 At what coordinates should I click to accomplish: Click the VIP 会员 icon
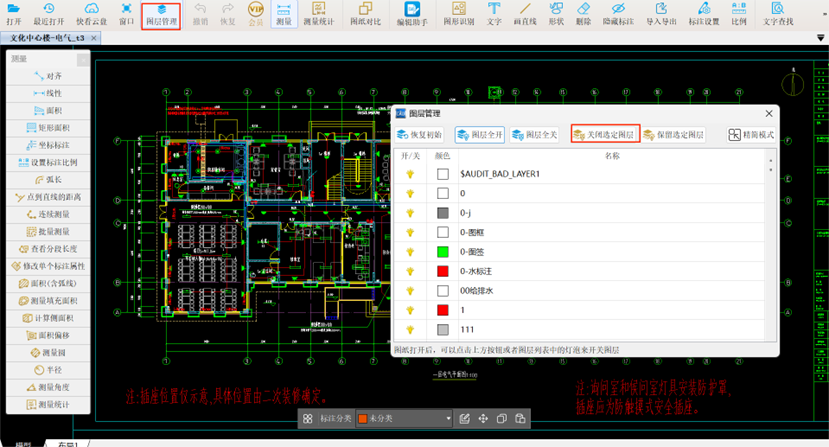tap(256, 14)
